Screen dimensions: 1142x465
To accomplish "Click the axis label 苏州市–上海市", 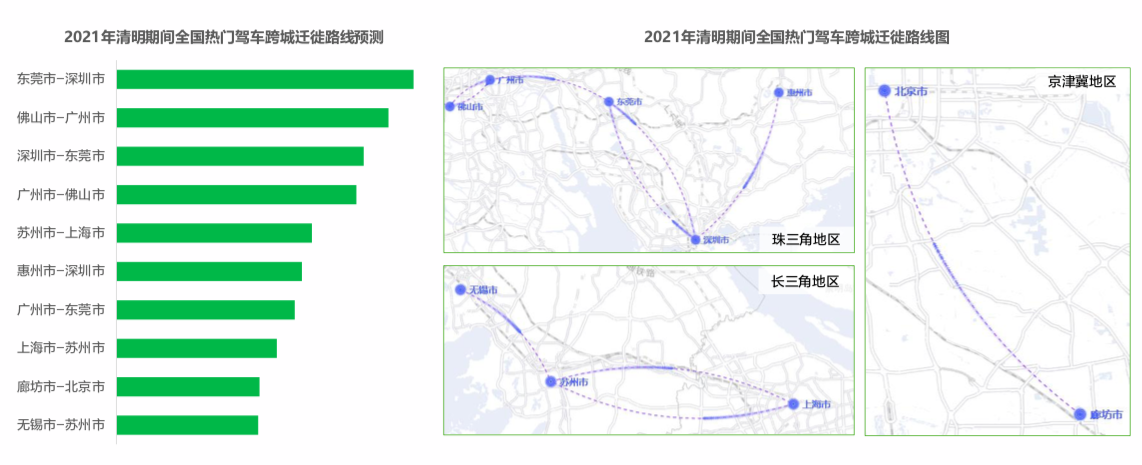I will click(61, 232).
